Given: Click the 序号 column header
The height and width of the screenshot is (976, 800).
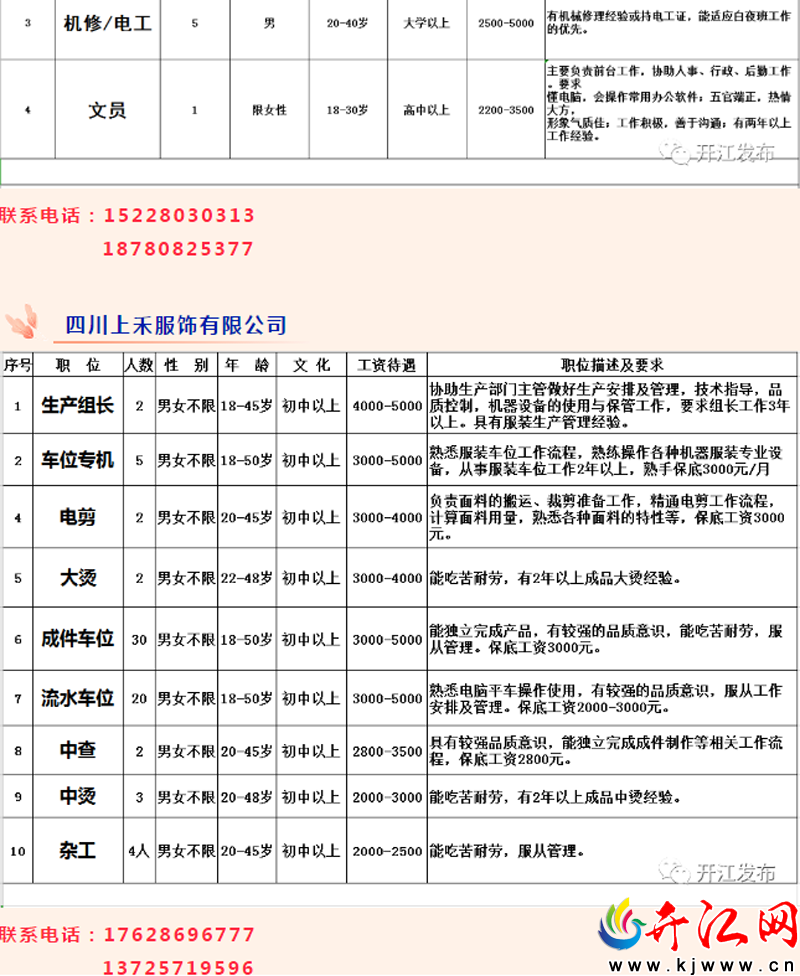Looking at the screenshot, I should pos(17,365).
